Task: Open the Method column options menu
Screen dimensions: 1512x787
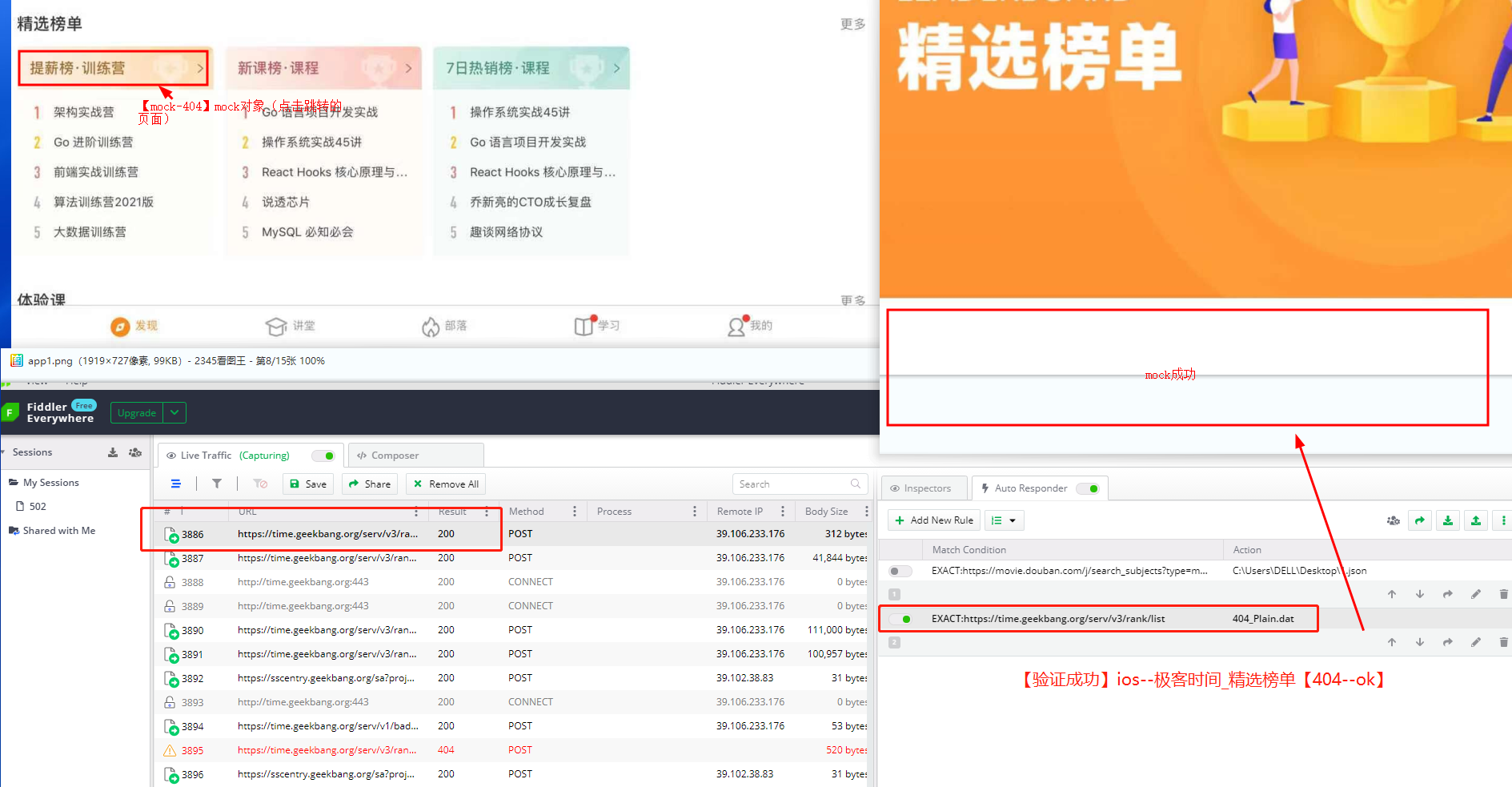Action: (575, 512)
